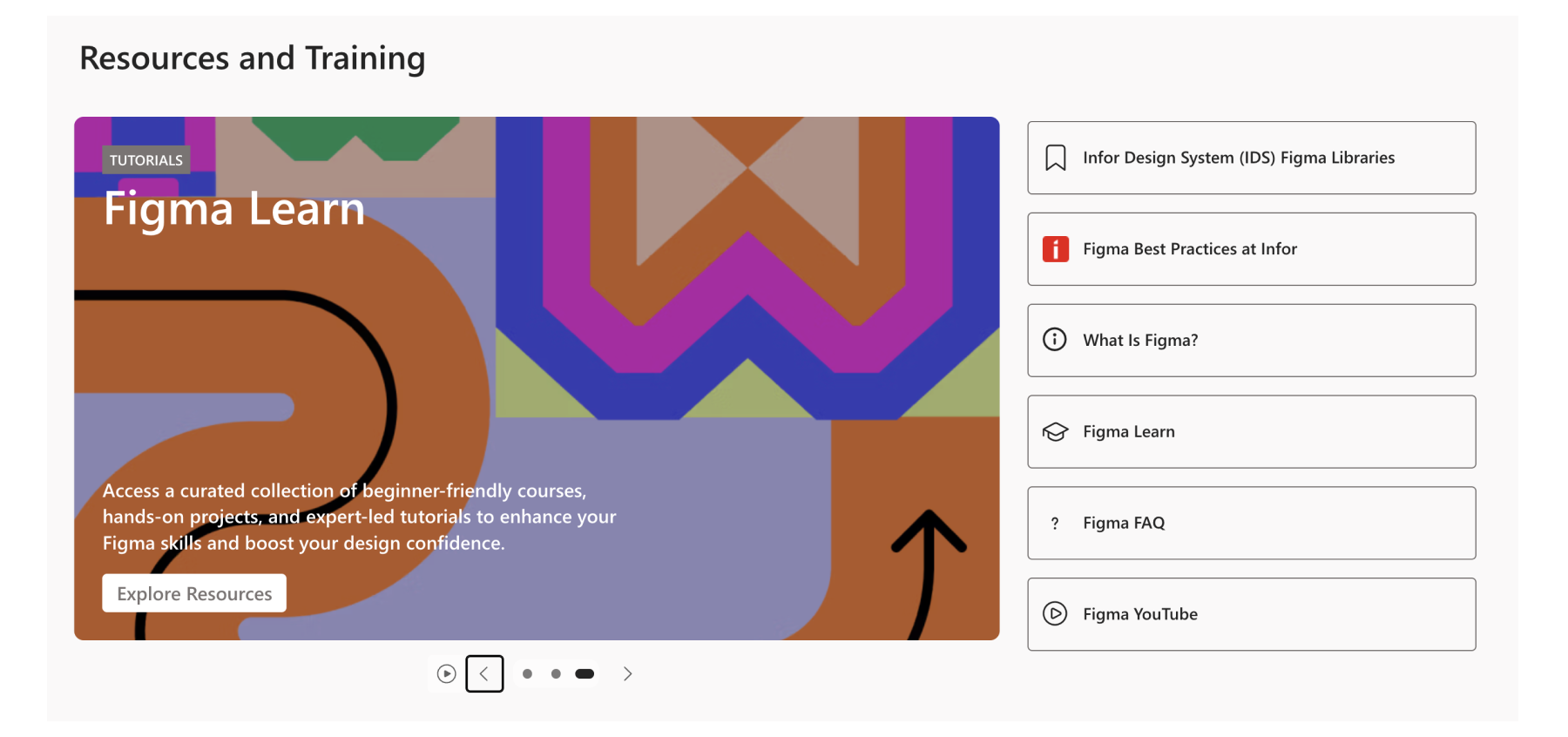The height and width of the screenshot is (737, 1568).
Task: Select the first carousel slide dot
Action: (527, 673)
